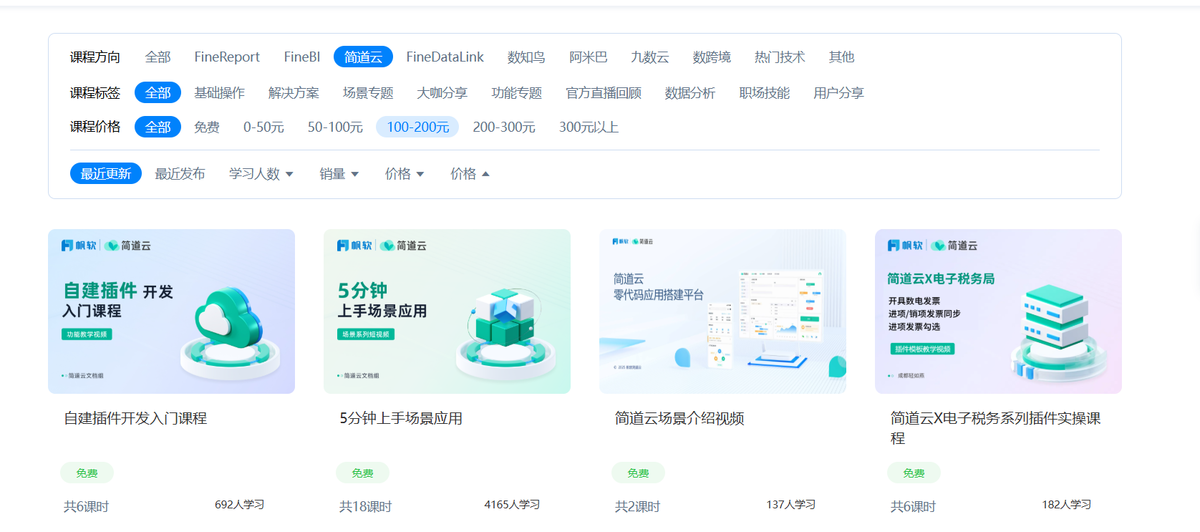Screen dimensions: 1200x532
Task: Choose 阿米巴 course direction
Action: pyautogui.click(x=588, y=57)
